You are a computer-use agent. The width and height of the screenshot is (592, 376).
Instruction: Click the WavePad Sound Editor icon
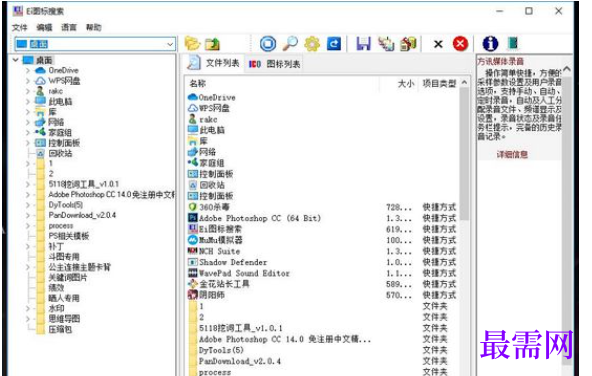click(193, 273)
